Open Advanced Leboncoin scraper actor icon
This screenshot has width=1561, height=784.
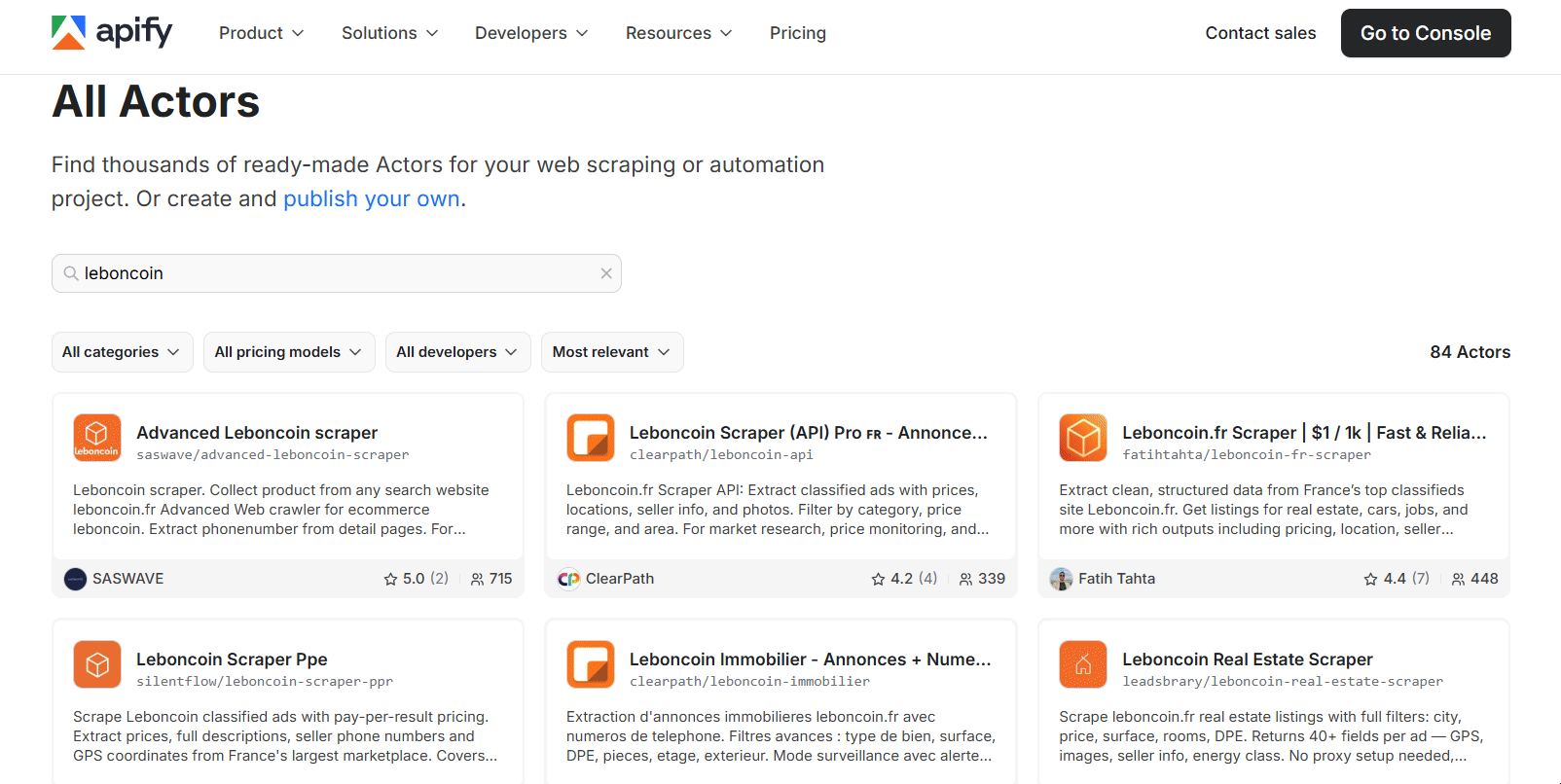(97, 438)
